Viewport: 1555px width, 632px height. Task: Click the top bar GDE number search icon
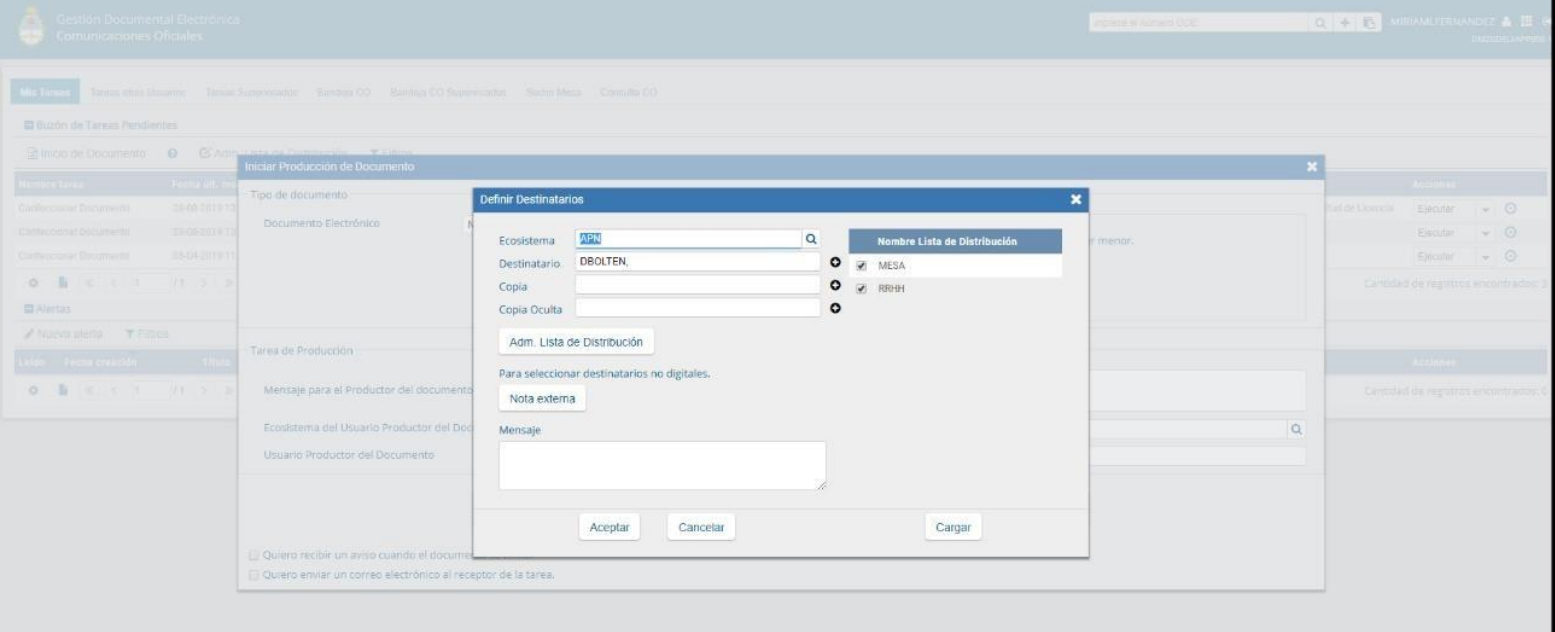(x=1321, y=22)
